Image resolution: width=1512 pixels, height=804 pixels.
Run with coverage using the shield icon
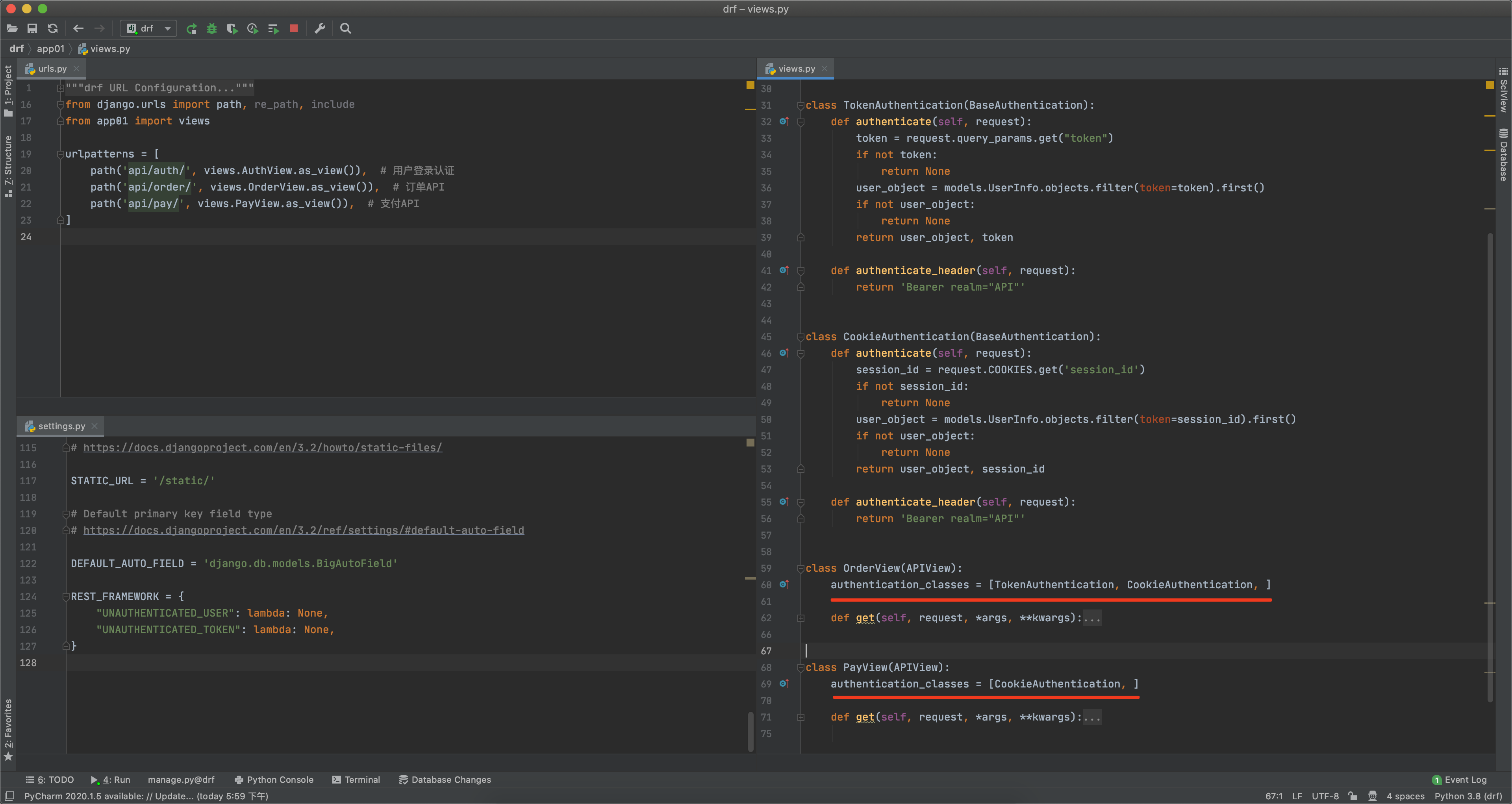(x=232, y=28)
